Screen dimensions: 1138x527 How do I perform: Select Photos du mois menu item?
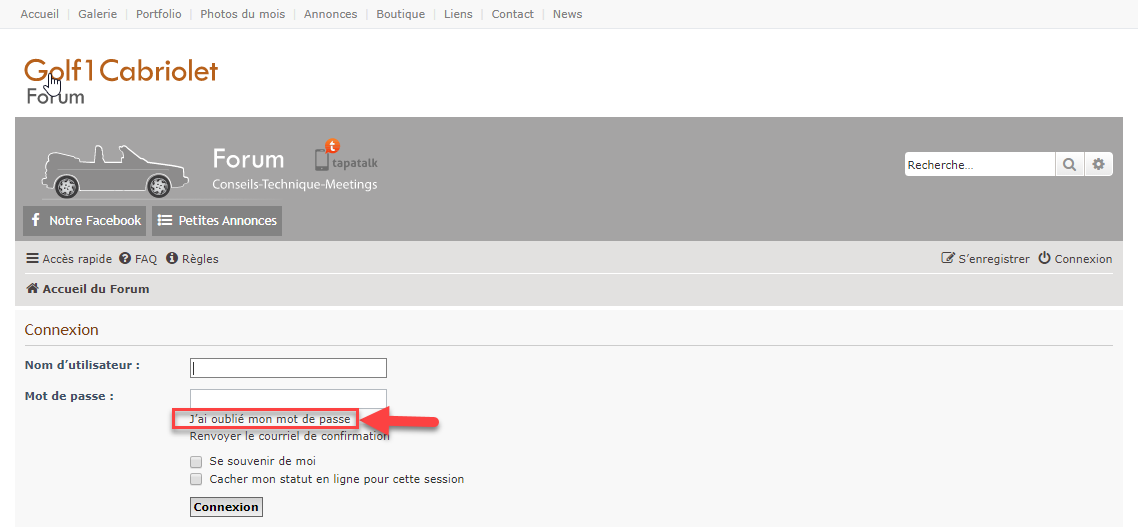(242, 14)
